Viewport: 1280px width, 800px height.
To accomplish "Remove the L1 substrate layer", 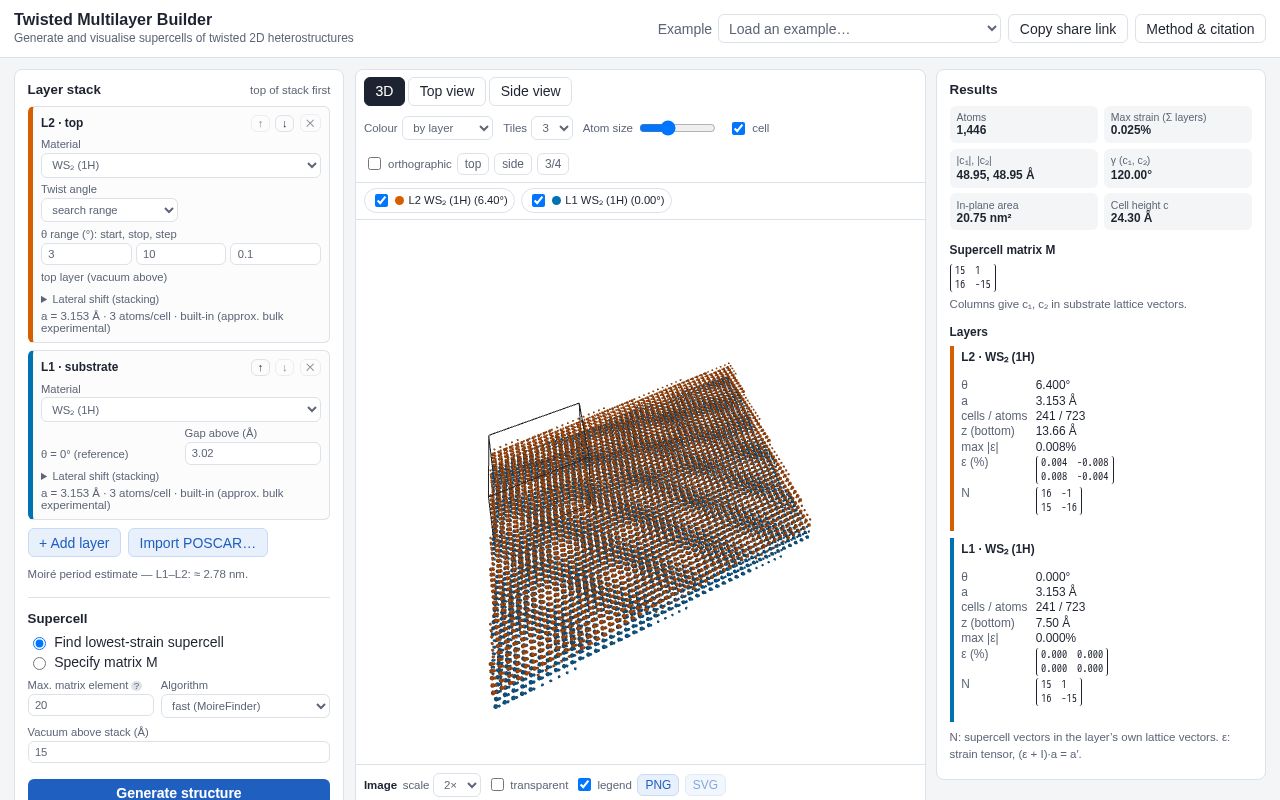I will click(310, 367).
